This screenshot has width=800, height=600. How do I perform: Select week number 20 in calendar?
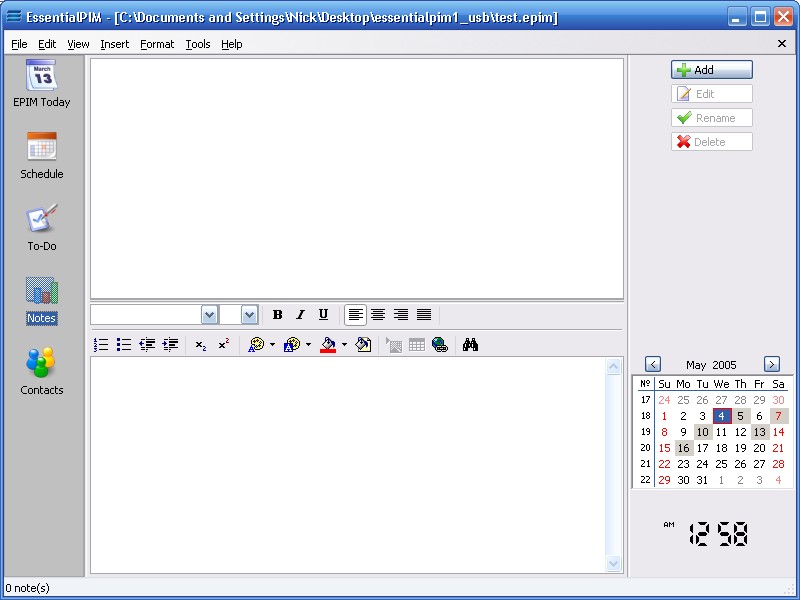coord(645,448)
